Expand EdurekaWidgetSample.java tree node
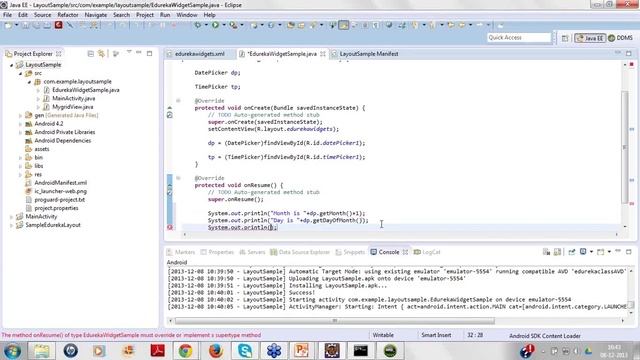This screenshot has height=360, width=640. click(x=38, y=90)
